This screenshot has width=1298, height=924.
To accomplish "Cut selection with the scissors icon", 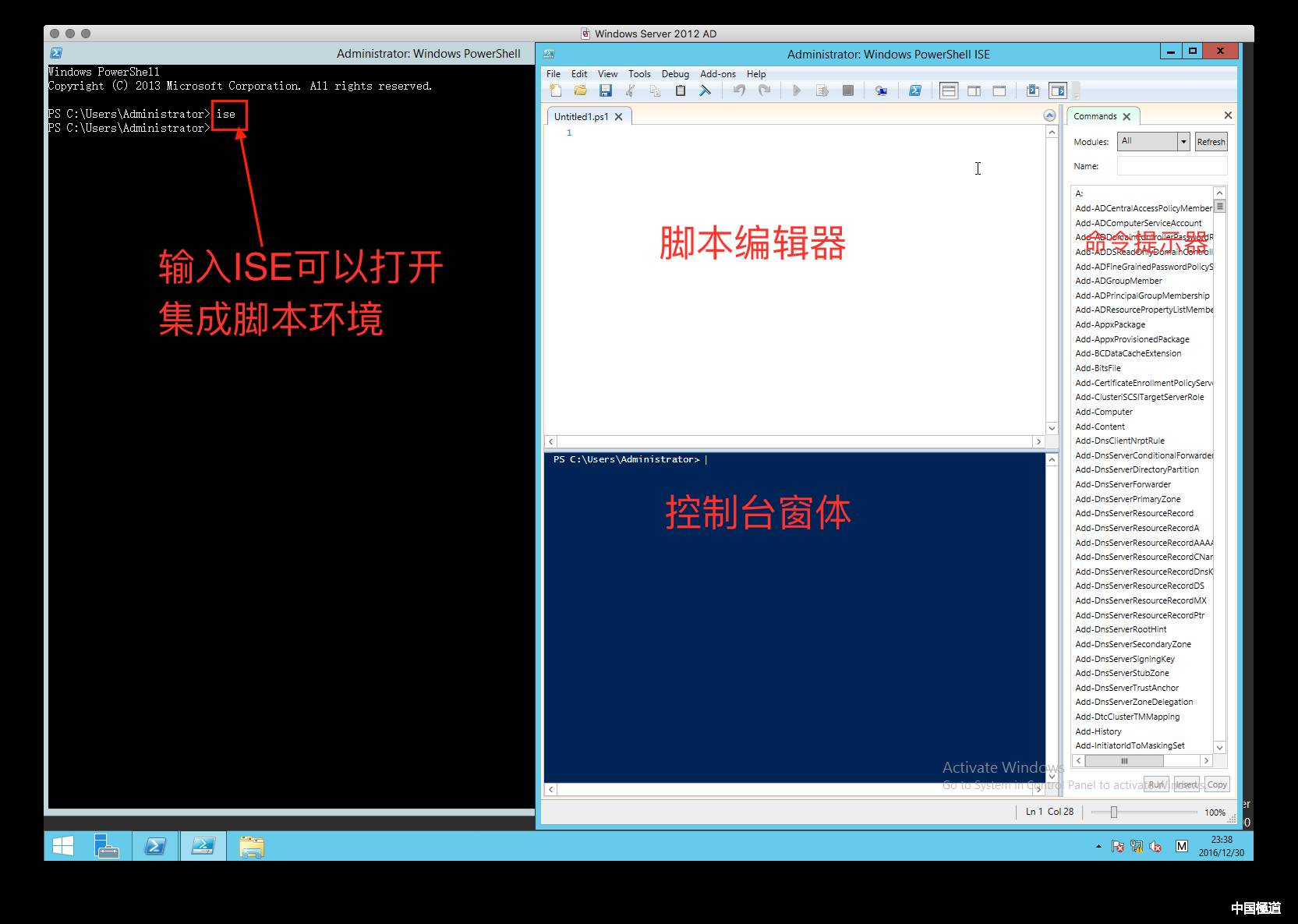I will click(630, 90).
